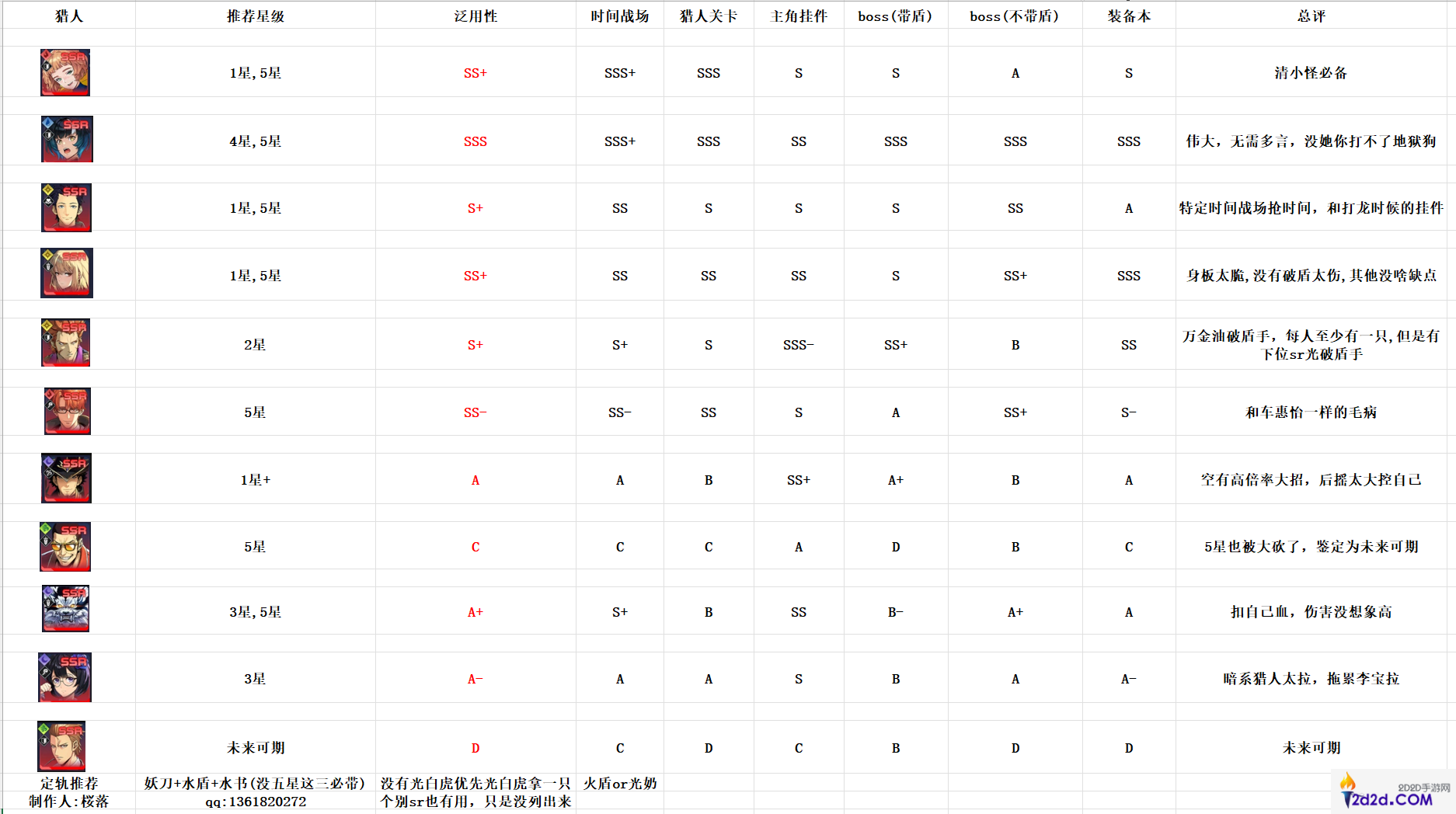Screen dimensions: 1456x814
Task: Click the 推荐星级 column header
Action: (x=256, y=16)
